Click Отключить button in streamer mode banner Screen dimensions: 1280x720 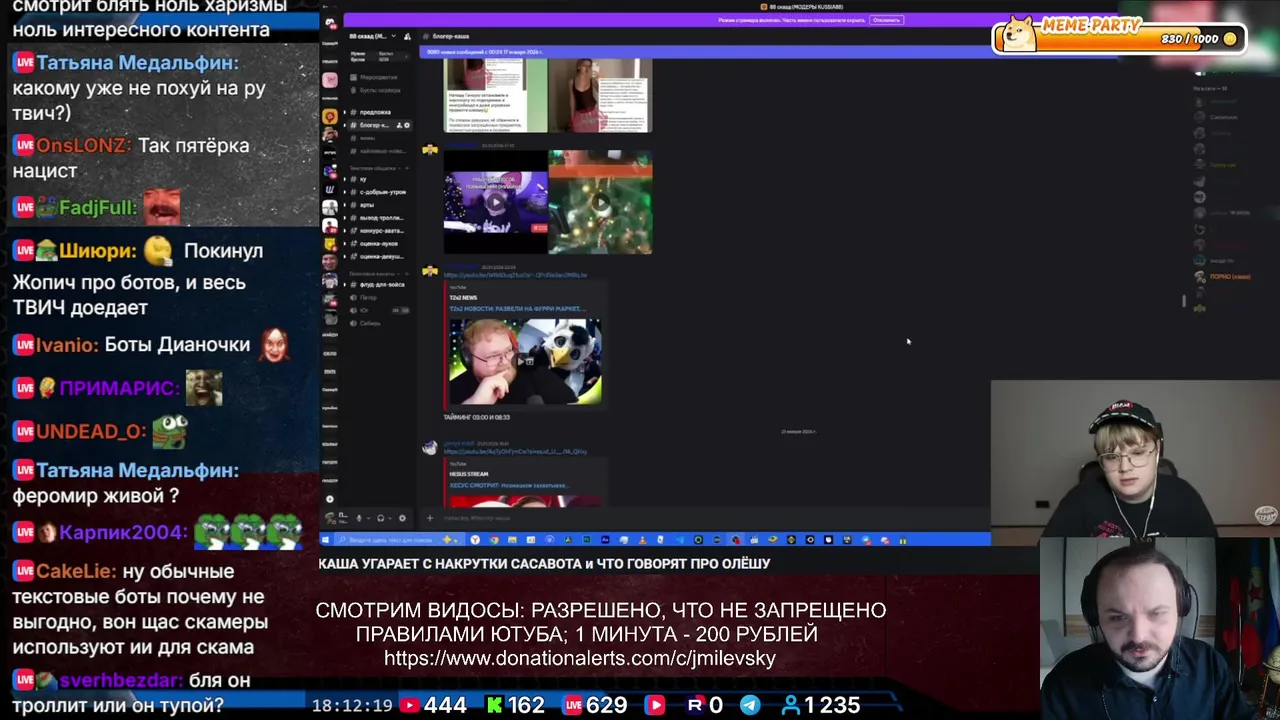886,20
